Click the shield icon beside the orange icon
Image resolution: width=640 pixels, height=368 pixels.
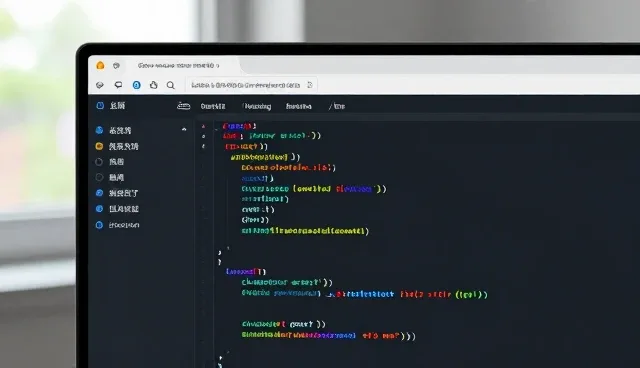click(116, 65)
